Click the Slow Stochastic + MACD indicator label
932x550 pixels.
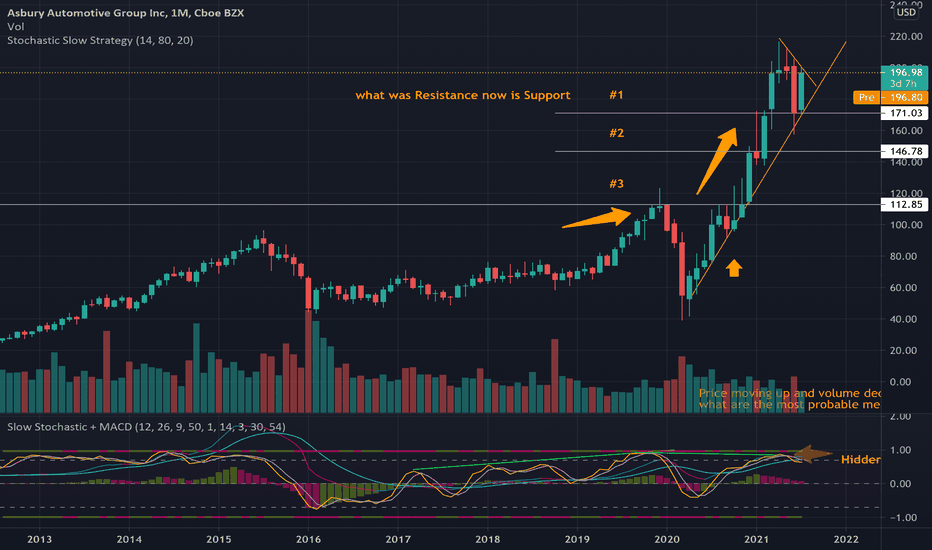(x=146, y=427)
